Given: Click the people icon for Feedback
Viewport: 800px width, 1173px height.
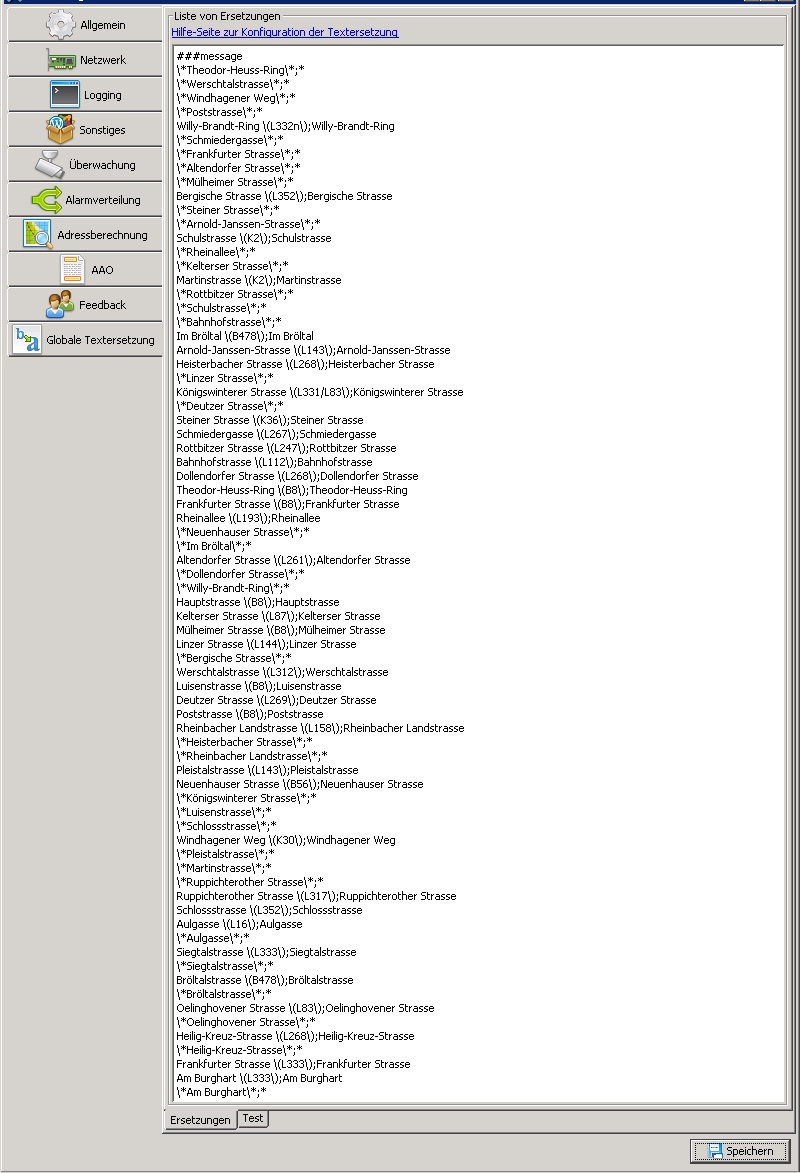Looking at the screenshot, I should tap(60, 305).
